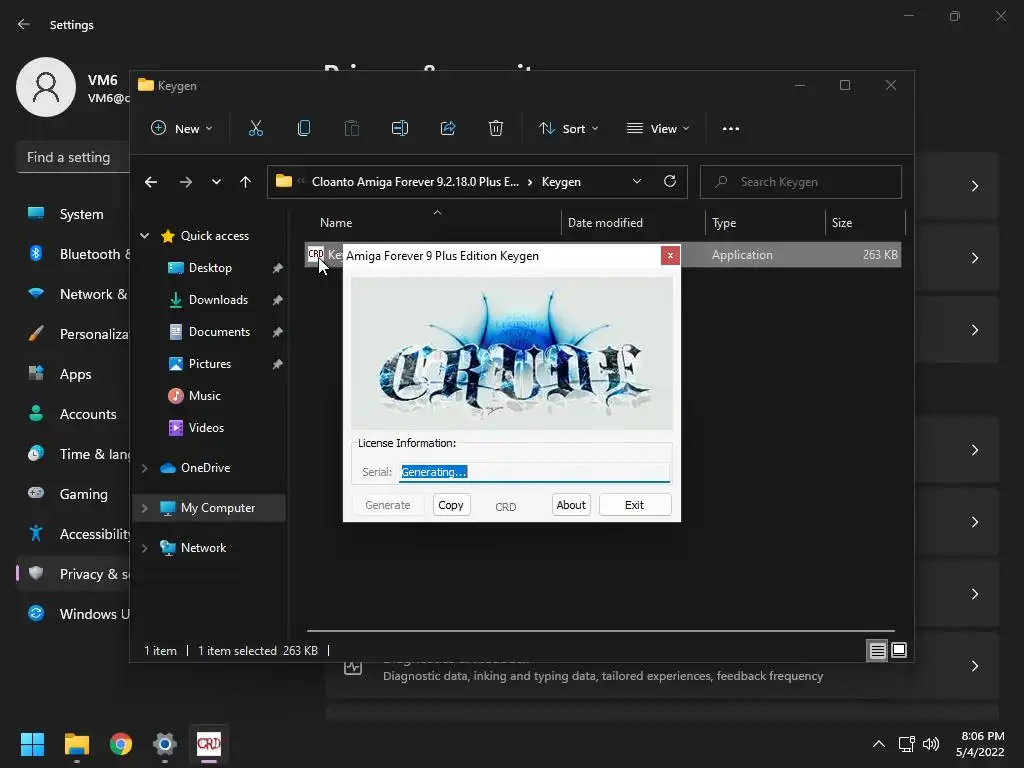Click the Cut scissors icon in Explorer toolbar

coord(255,129)
